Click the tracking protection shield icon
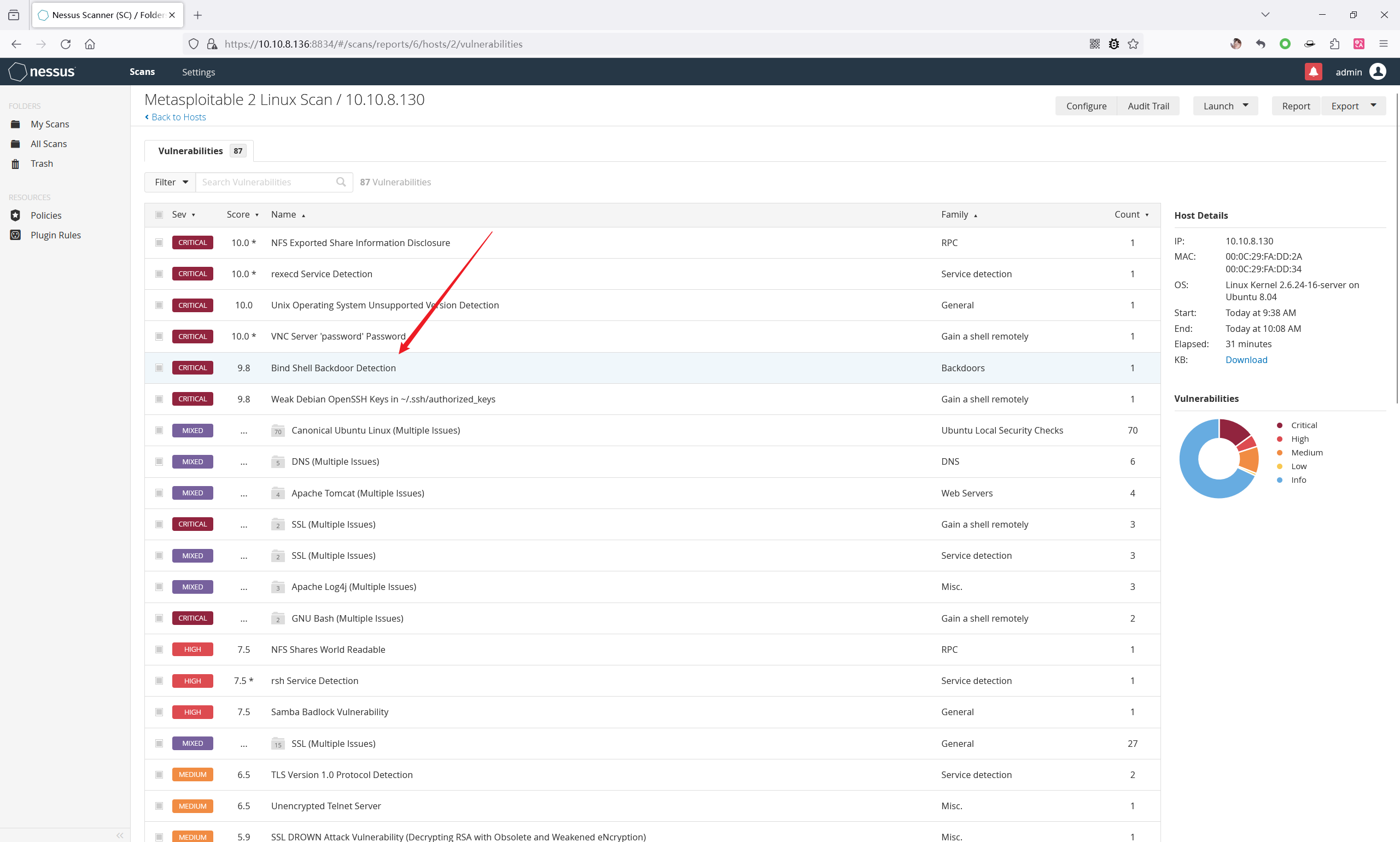 point(194,44)
